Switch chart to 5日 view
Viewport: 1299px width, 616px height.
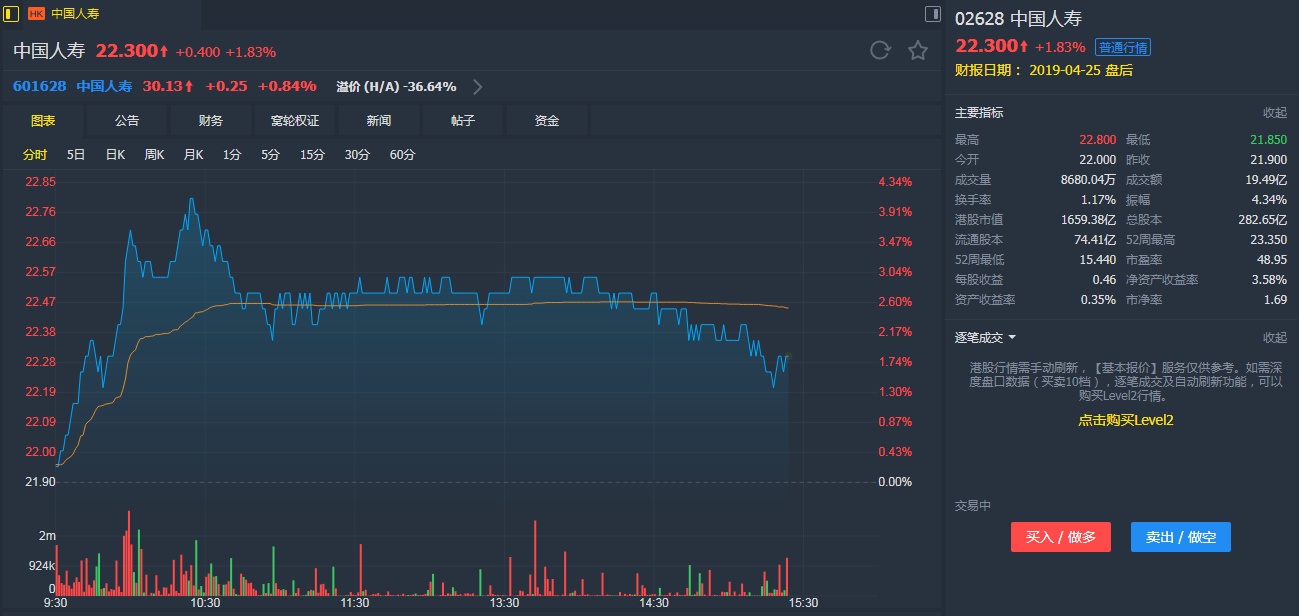[x=76, y=155]
